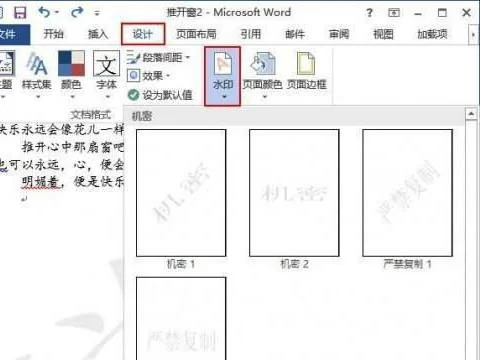This screenshot has height=360, width=480.
Task: Select the 设计 tab
Action: (x=143, y=34)
